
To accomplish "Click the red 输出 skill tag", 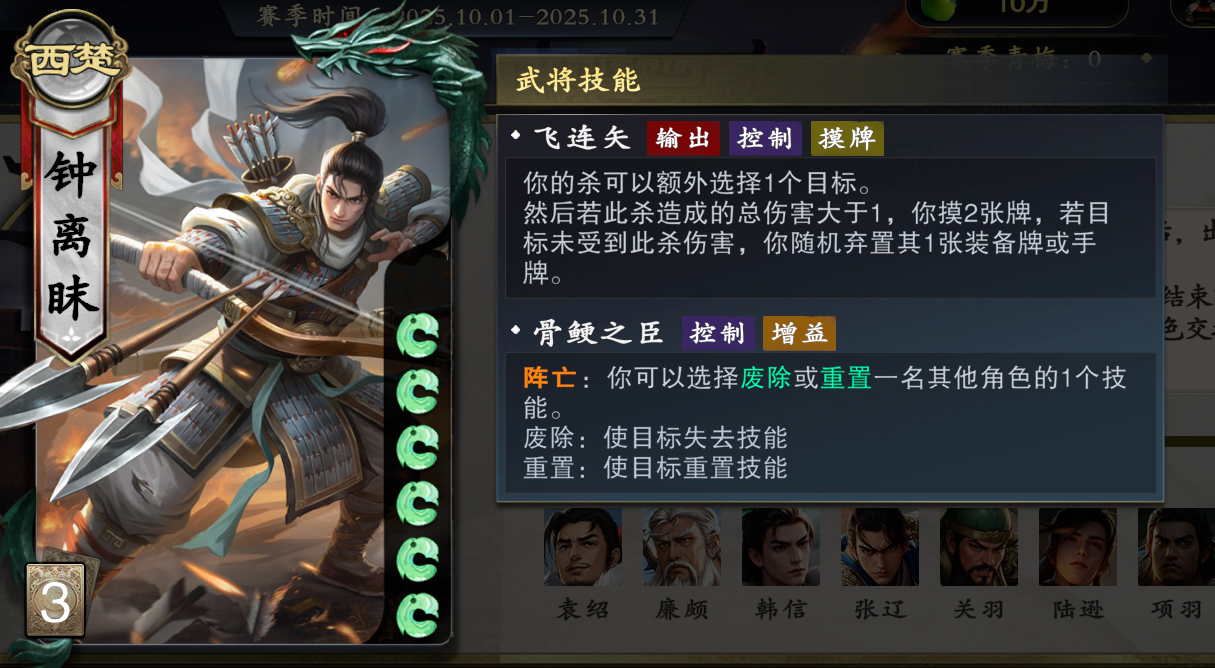I will tap(684, 138).
